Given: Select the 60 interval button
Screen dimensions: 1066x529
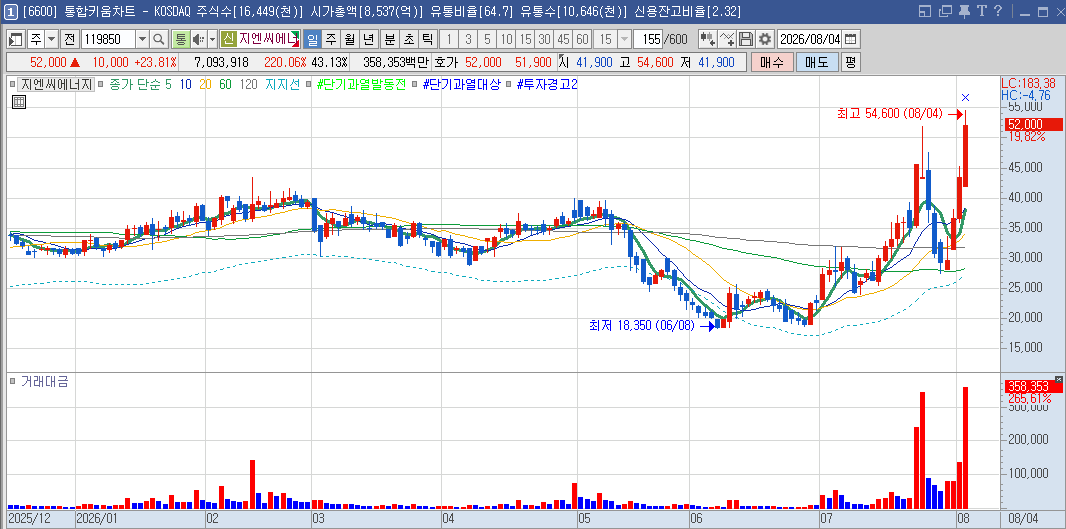Looking at the screenshot, I should pyautogui.click(x=582, y=39).
